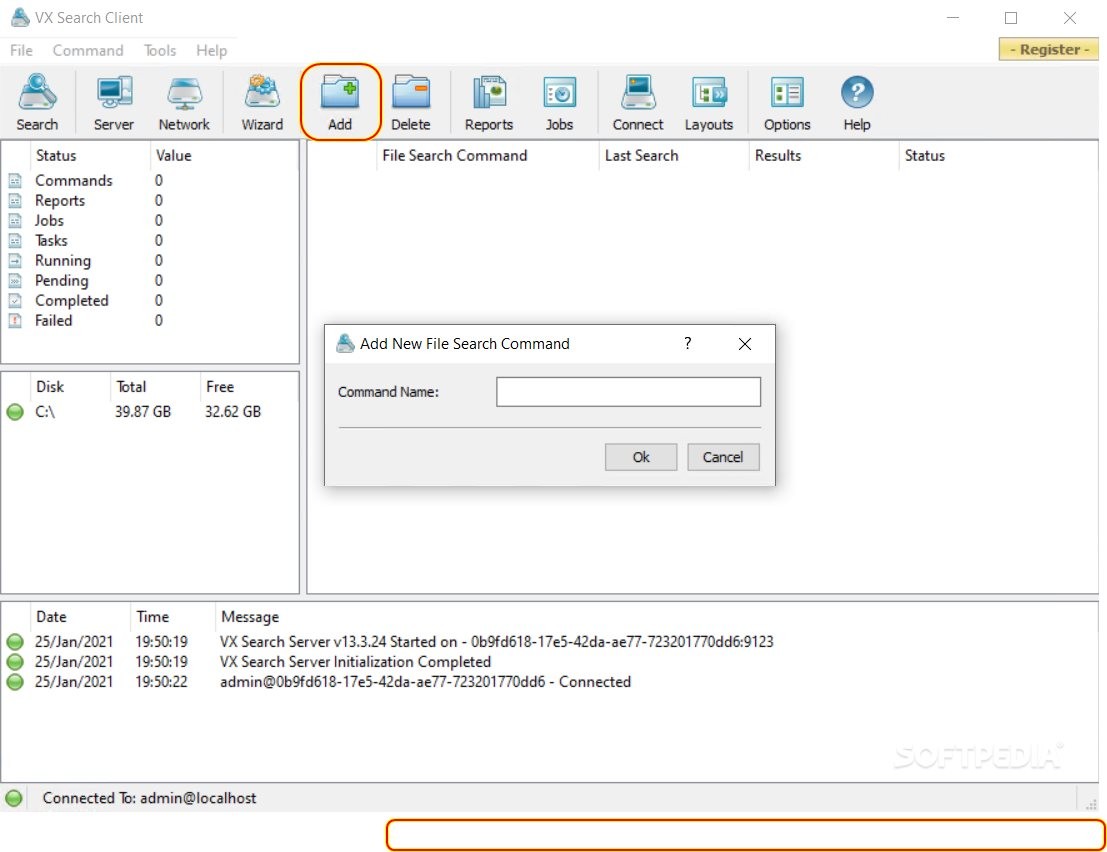Click the Message column header in log
The image size is (1107, 852).
[x=251, y=617]
